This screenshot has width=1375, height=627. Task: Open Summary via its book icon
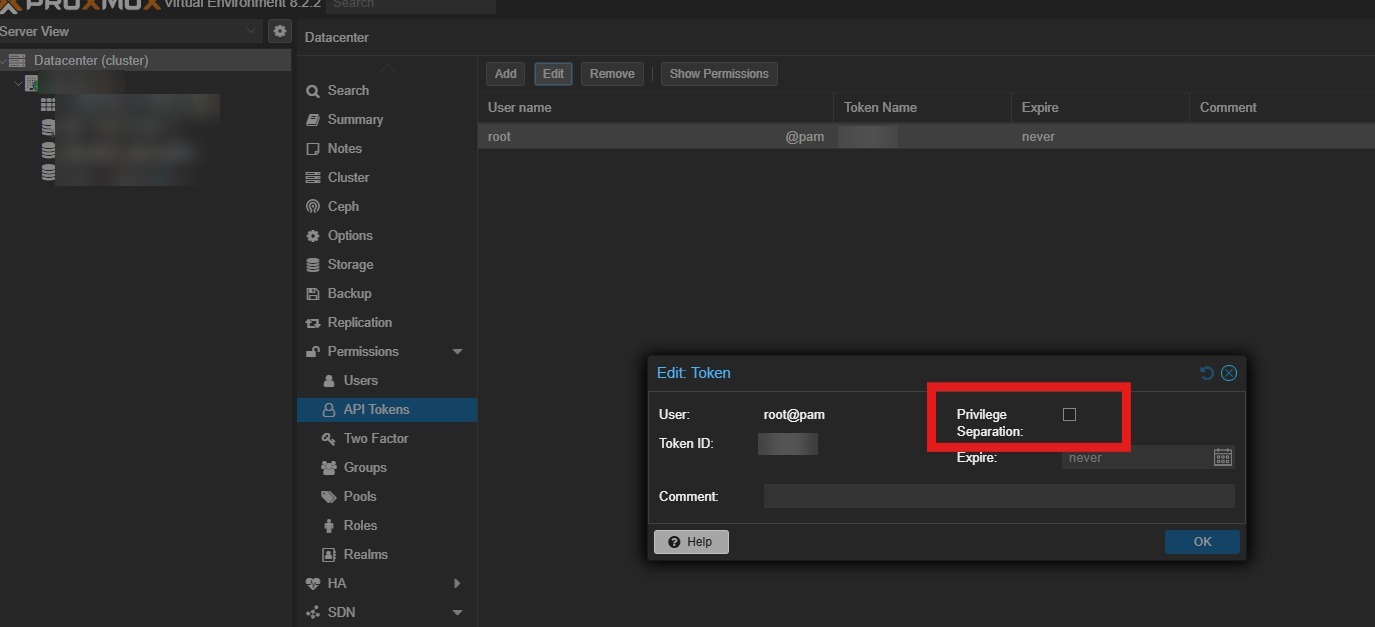click(313, 120)
